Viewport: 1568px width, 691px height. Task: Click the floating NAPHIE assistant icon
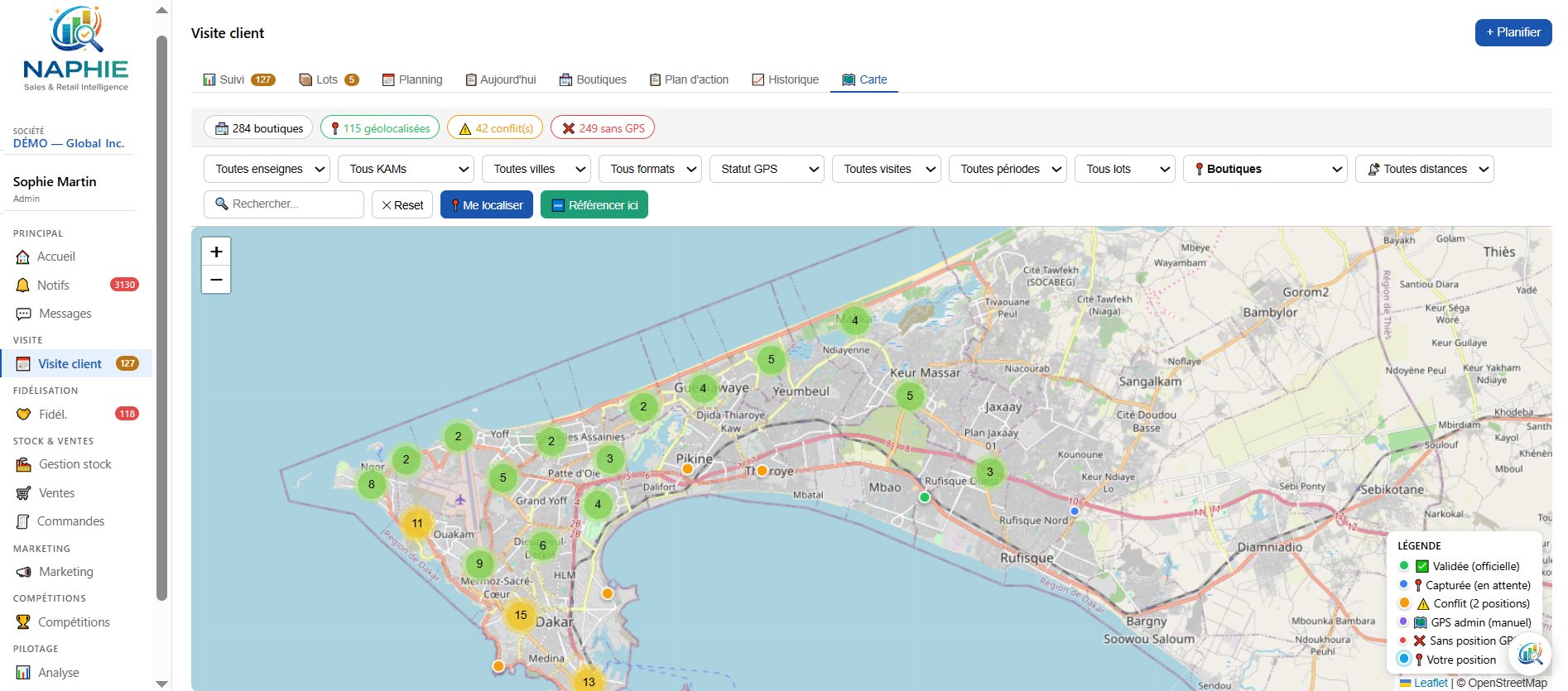click(x=1530, y=655)
